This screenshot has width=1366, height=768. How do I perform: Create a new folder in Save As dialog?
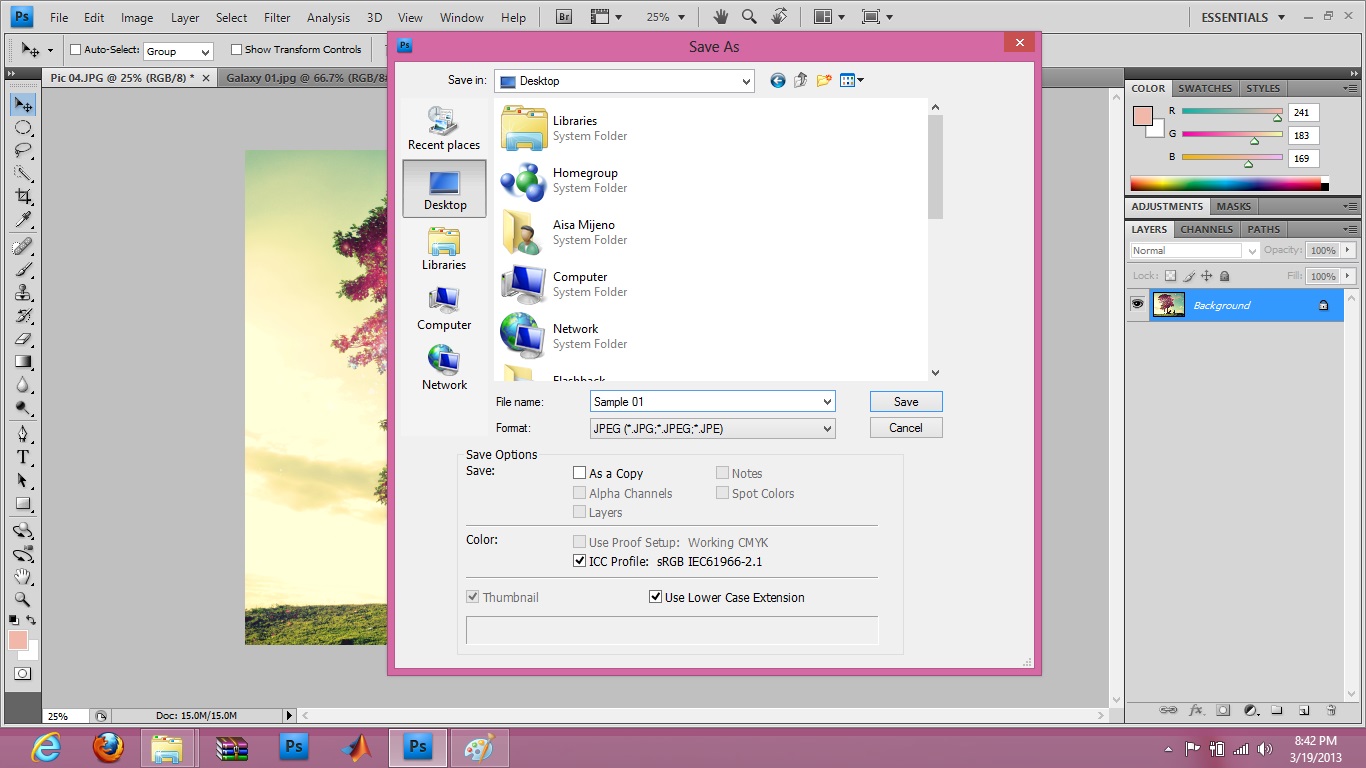[x=824, y=81]
